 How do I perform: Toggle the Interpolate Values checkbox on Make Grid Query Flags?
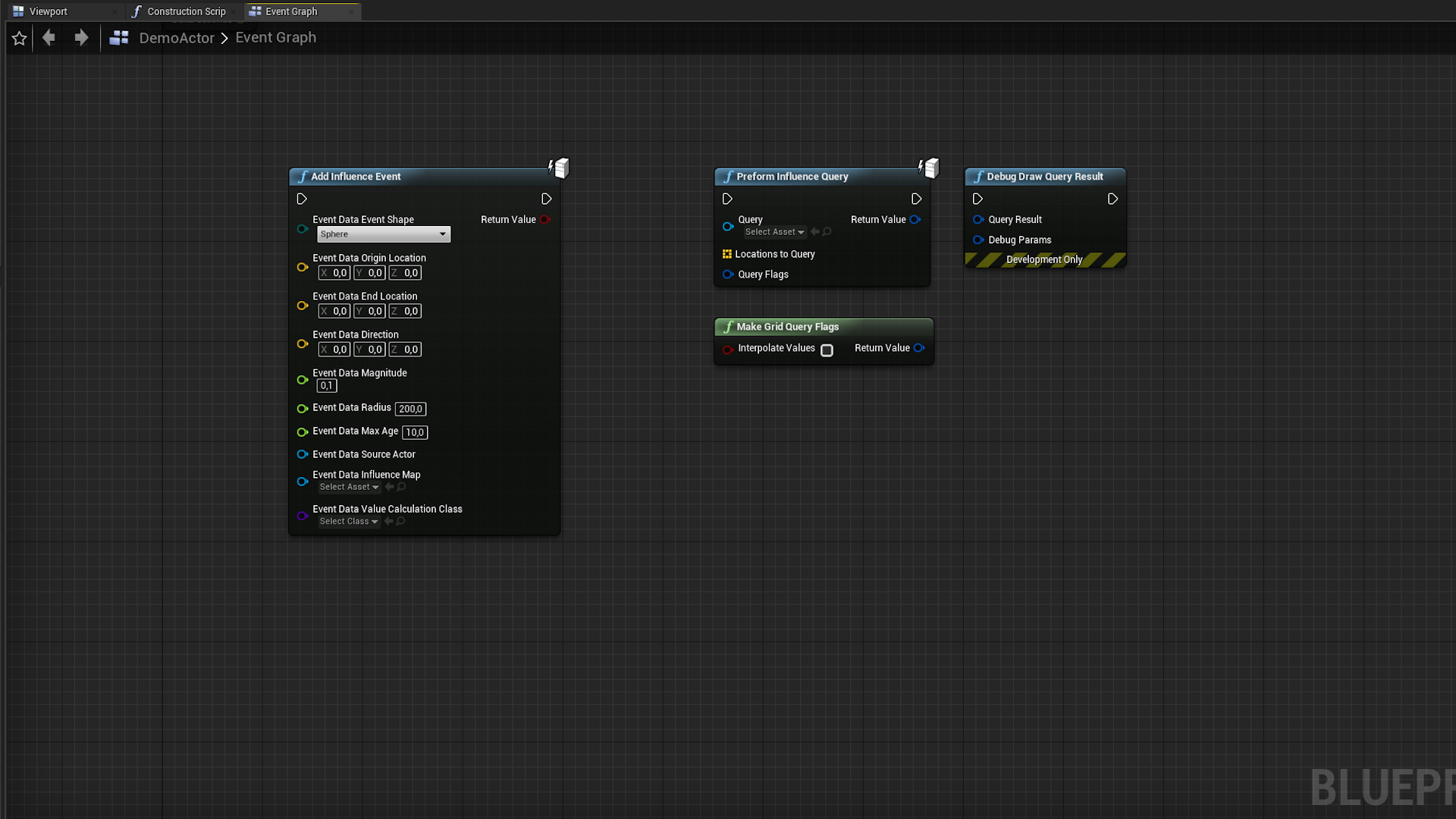point(827,350)
